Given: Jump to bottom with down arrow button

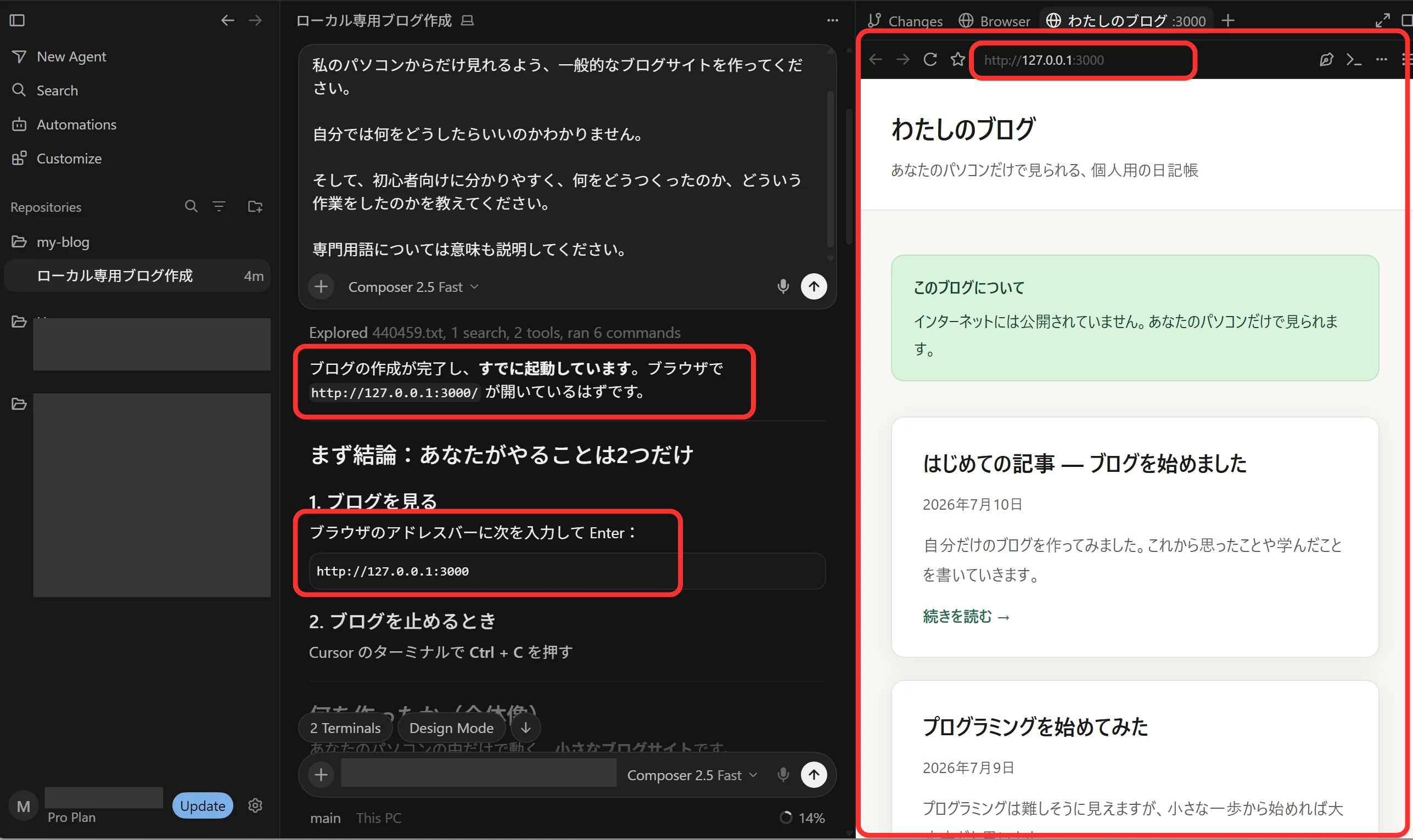Looking at the screenshot, I should [525, 728].
